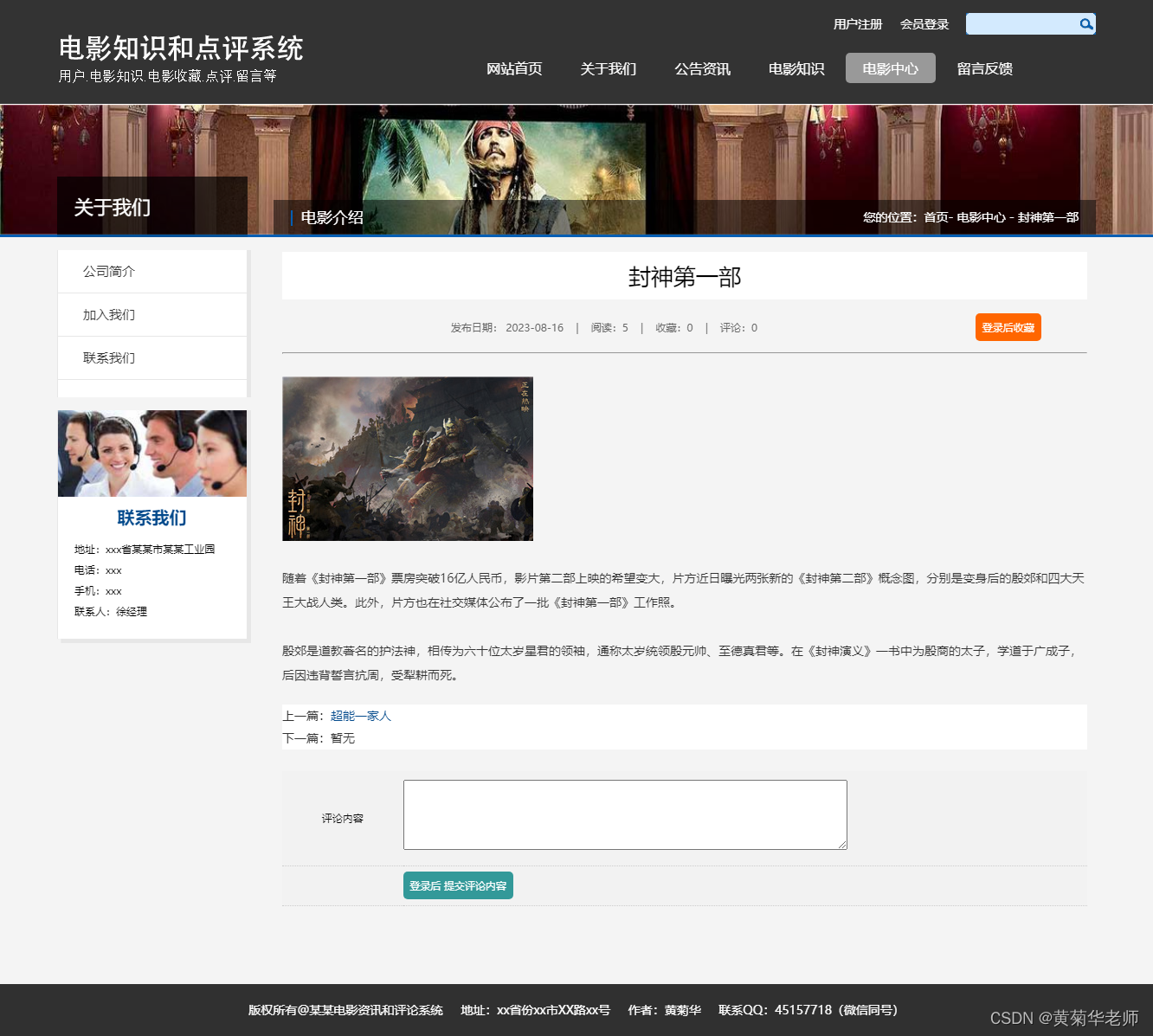Image resolution: width=1153 pixels, height=1036 pixels.
Task: Click the 电话: xxx line
Action: [x=98, y=570]
